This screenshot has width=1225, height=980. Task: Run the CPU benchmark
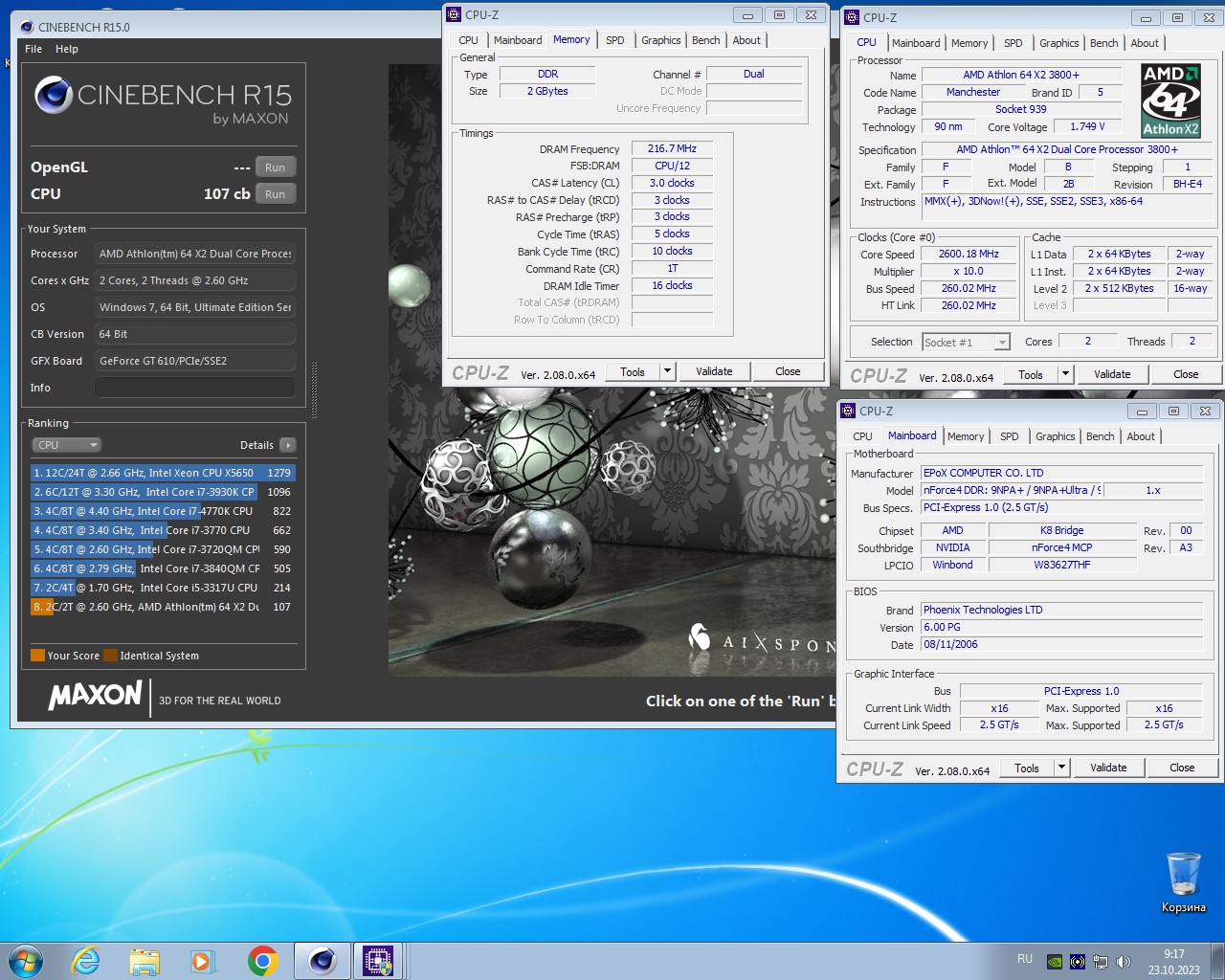(x=276, y=194)
